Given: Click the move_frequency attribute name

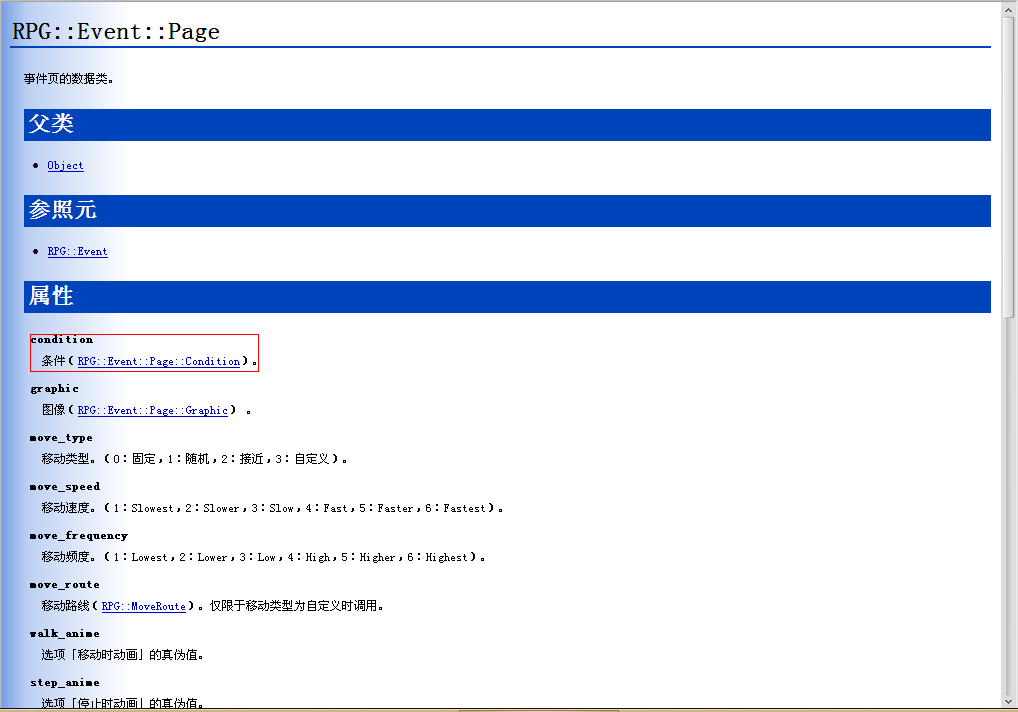Looking at the screenshot, I should (x=79, y=536).
